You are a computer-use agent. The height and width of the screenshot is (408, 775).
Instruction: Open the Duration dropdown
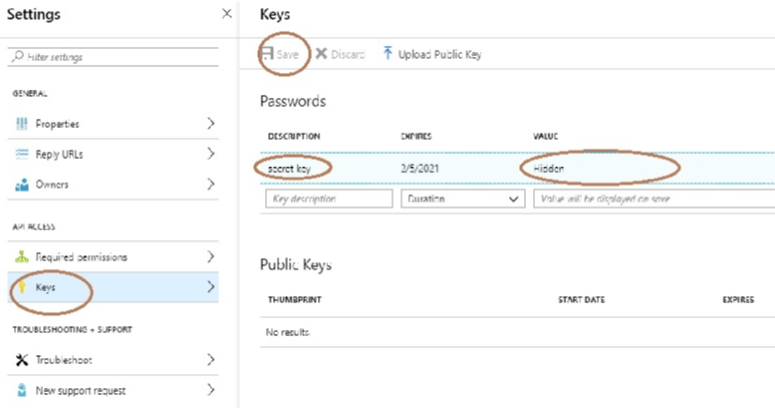coord(463,199)
